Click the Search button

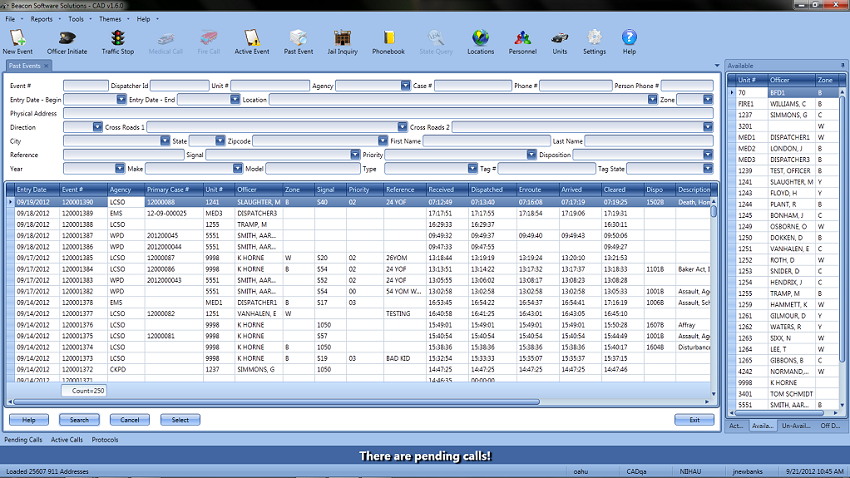[79, 420]
